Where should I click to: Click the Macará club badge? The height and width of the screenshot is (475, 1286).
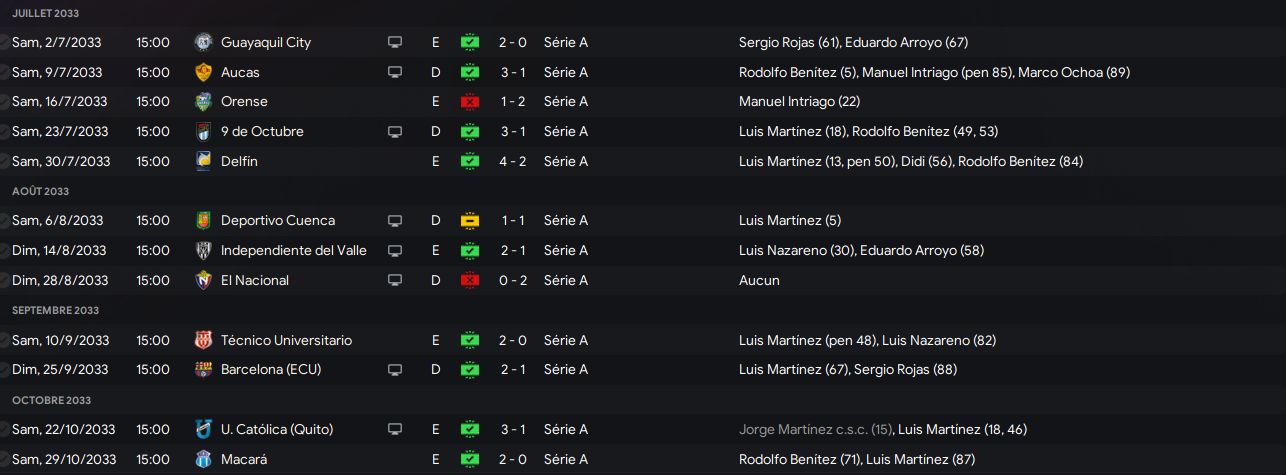[x=203, y=459]
